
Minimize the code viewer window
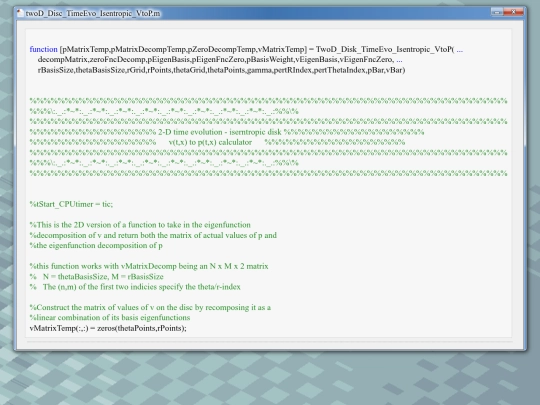coord(497,12)
